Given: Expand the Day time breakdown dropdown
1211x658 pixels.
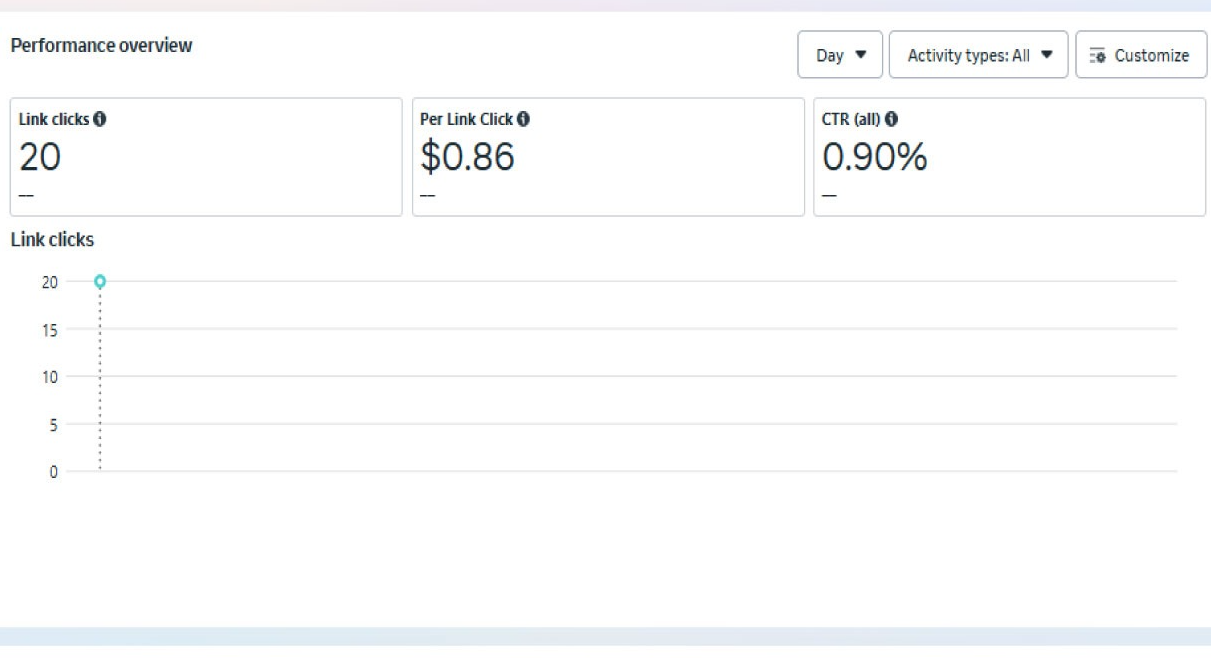Looking at the screenshot, I should pos(840,55).
